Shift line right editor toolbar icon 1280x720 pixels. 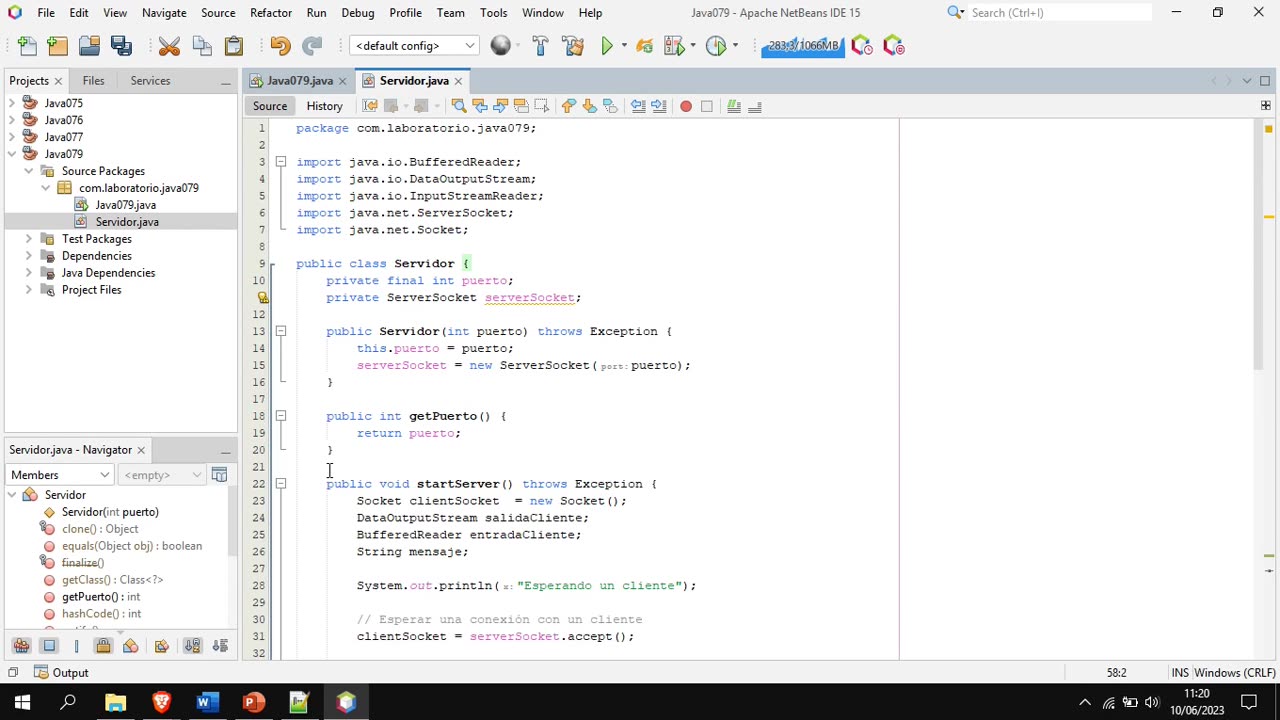pos(659,106)
